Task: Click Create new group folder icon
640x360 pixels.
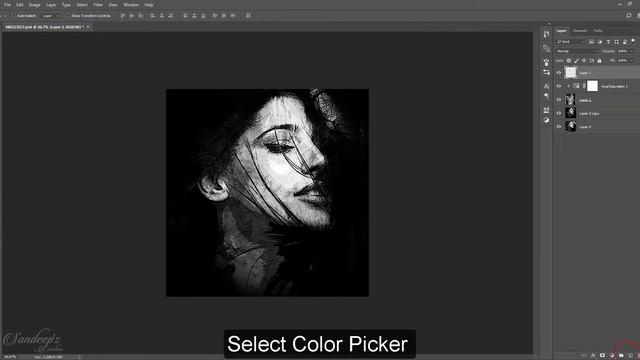Action: (621, 356)
